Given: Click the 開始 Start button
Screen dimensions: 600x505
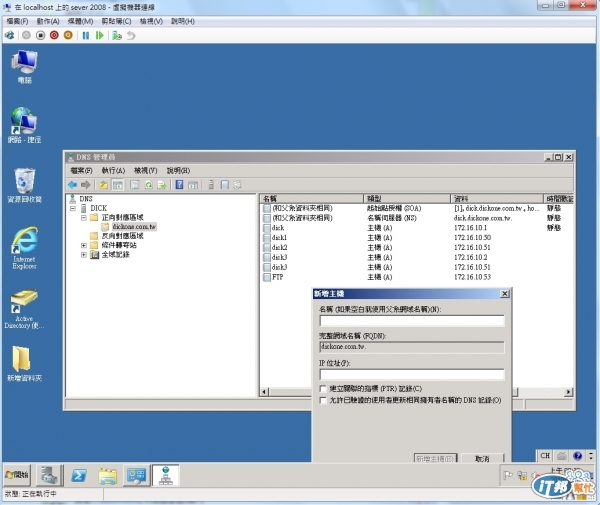Looking at the screenshot, I should [17, 476].
